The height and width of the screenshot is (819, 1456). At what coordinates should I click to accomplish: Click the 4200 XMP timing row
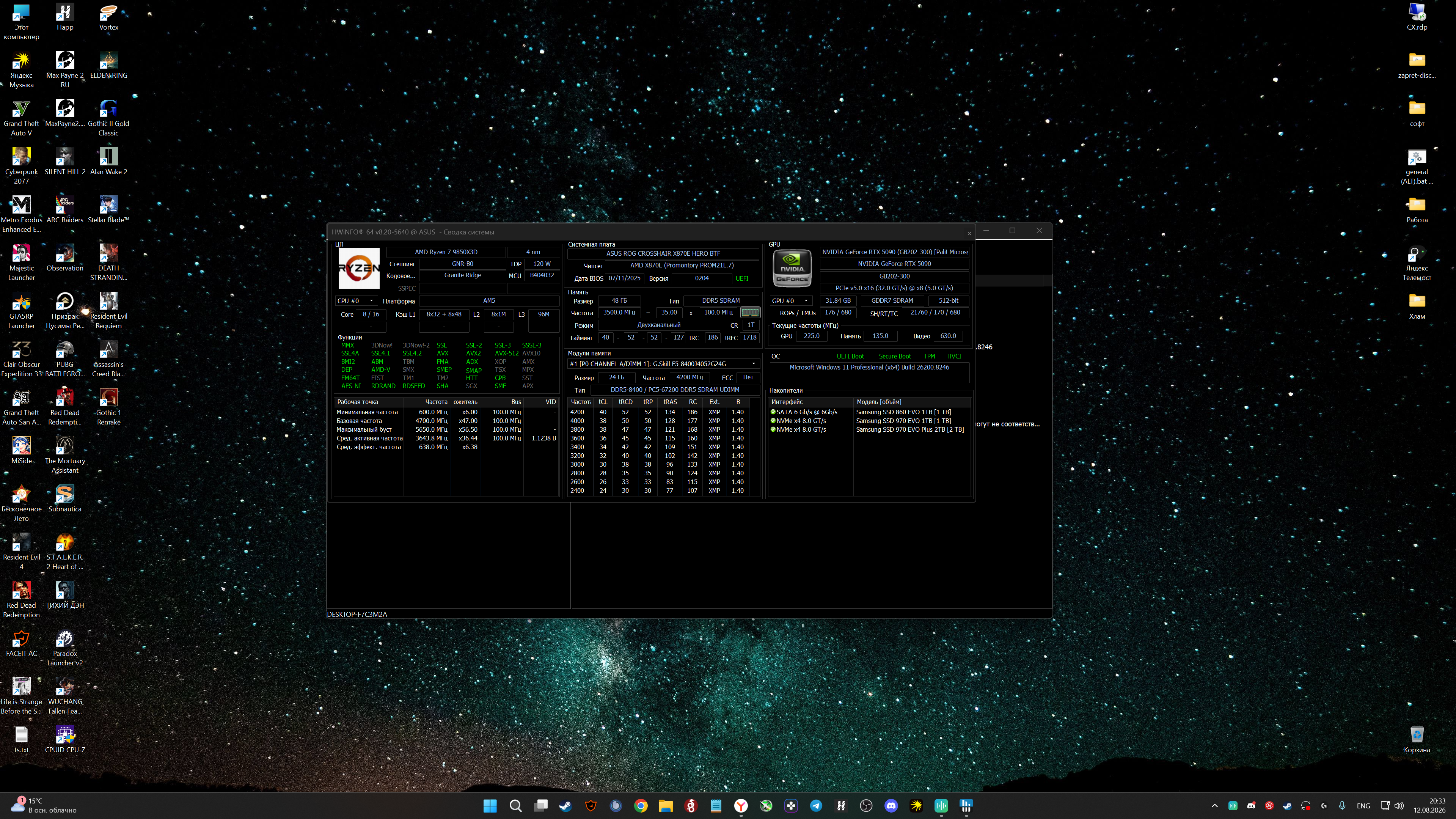point(659,412)
